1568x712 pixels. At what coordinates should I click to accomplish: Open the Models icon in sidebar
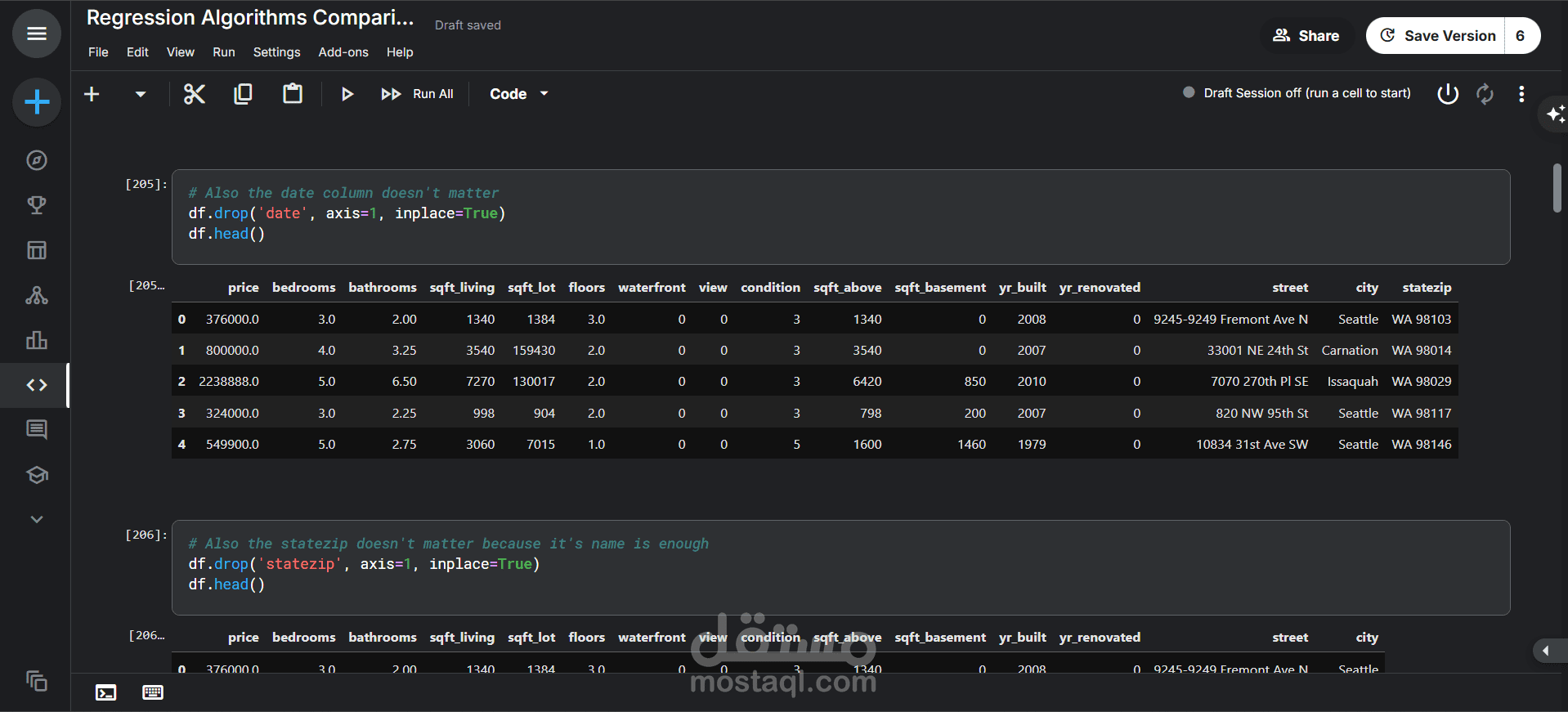37,295
